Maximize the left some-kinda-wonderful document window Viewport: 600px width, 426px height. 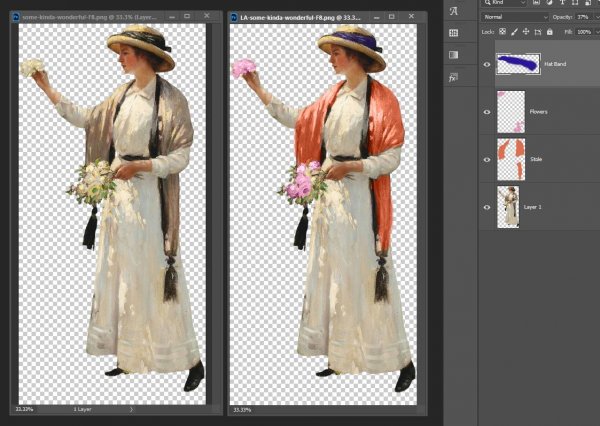(x=187, y=16)
